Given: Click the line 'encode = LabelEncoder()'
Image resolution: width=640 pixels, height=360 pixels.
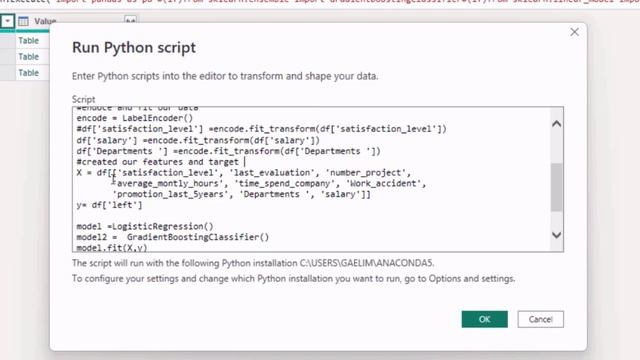Looking at the screenshot, I should click(135, 118).
